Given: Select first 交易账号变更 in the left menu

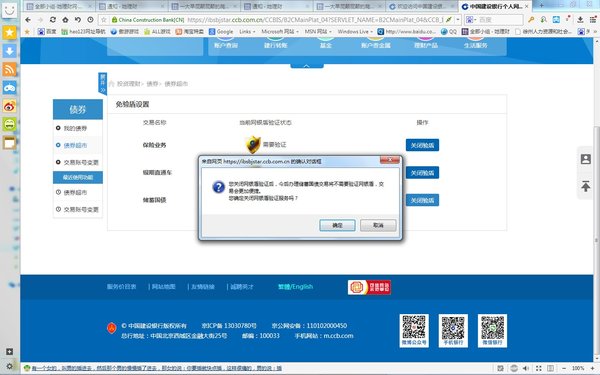Looking at the screenshot, I should coord(81,163).
